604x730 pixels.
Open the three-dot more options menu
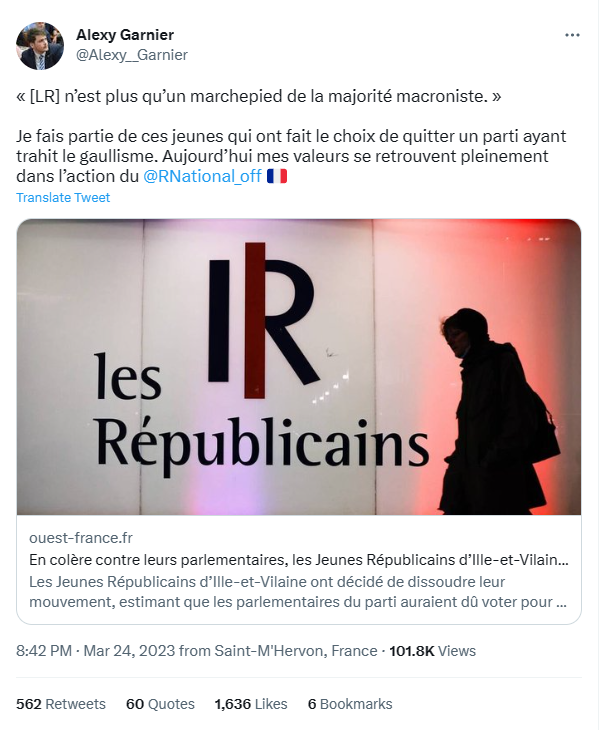pyautogui.click(x=572, y=35)
